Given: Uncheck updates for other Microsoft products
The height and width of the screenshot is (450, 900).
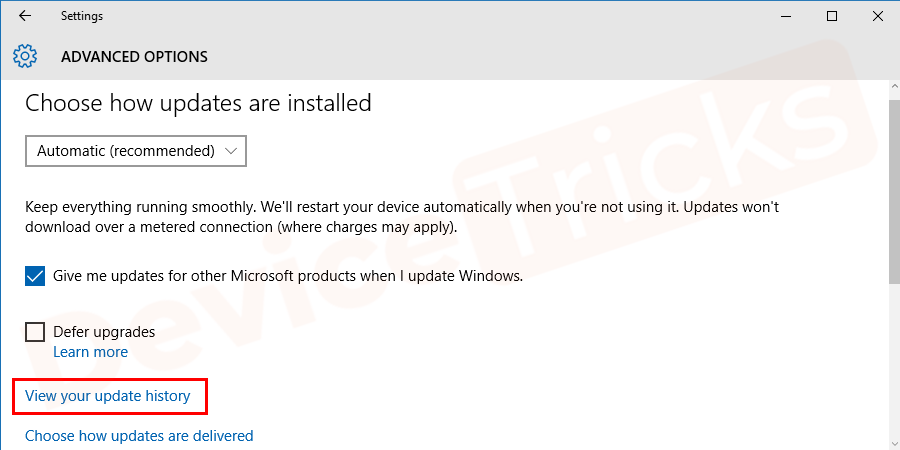Looking at the screenshot, I should (x=35, y=276).
